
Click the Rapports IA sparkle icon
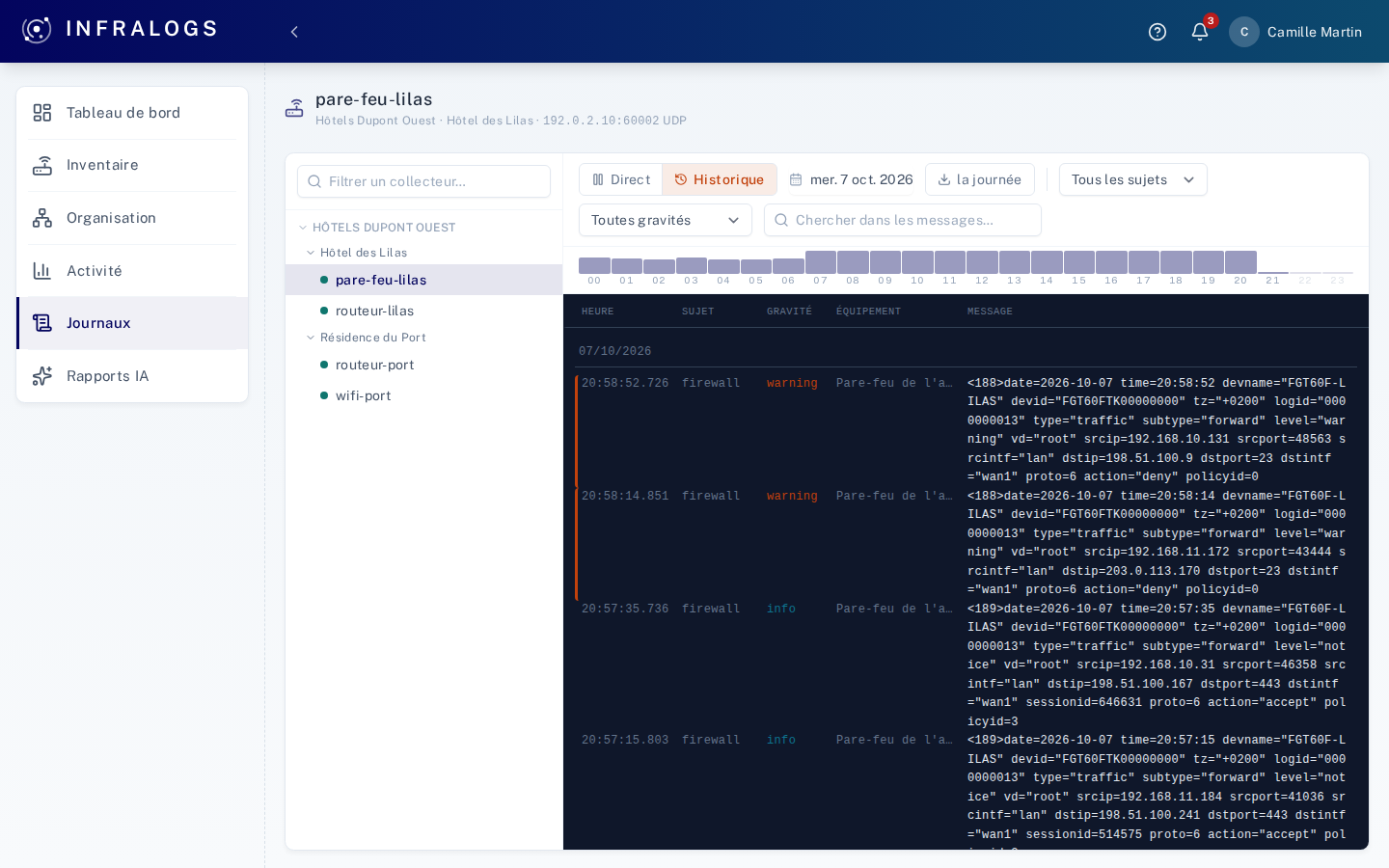(42, 376)
